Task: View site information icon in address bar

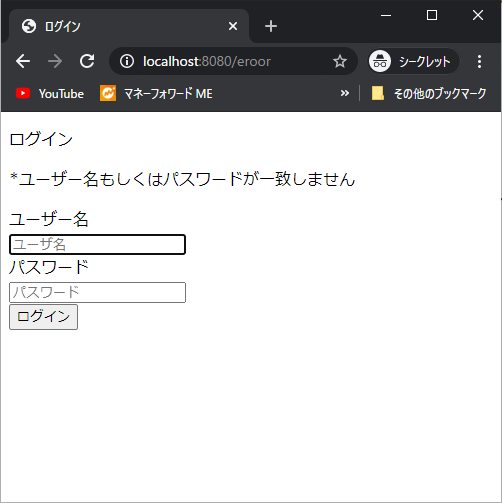Action: 127,61
